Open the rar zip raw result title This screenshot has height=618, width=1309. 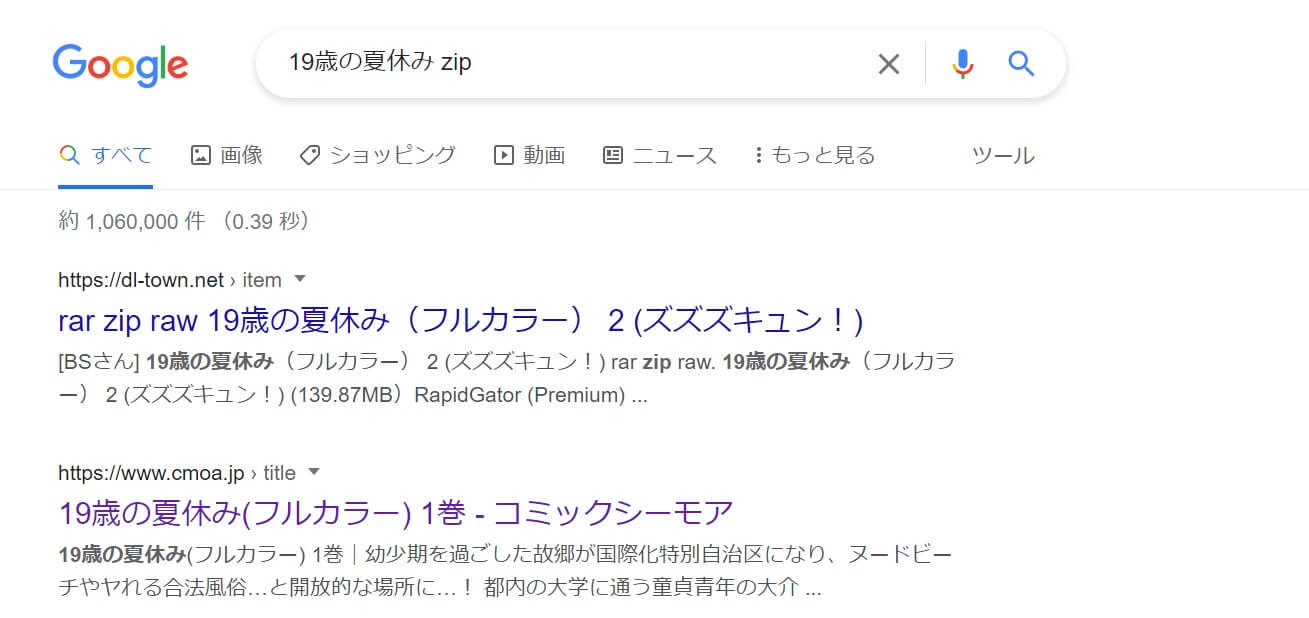[460, 321]
